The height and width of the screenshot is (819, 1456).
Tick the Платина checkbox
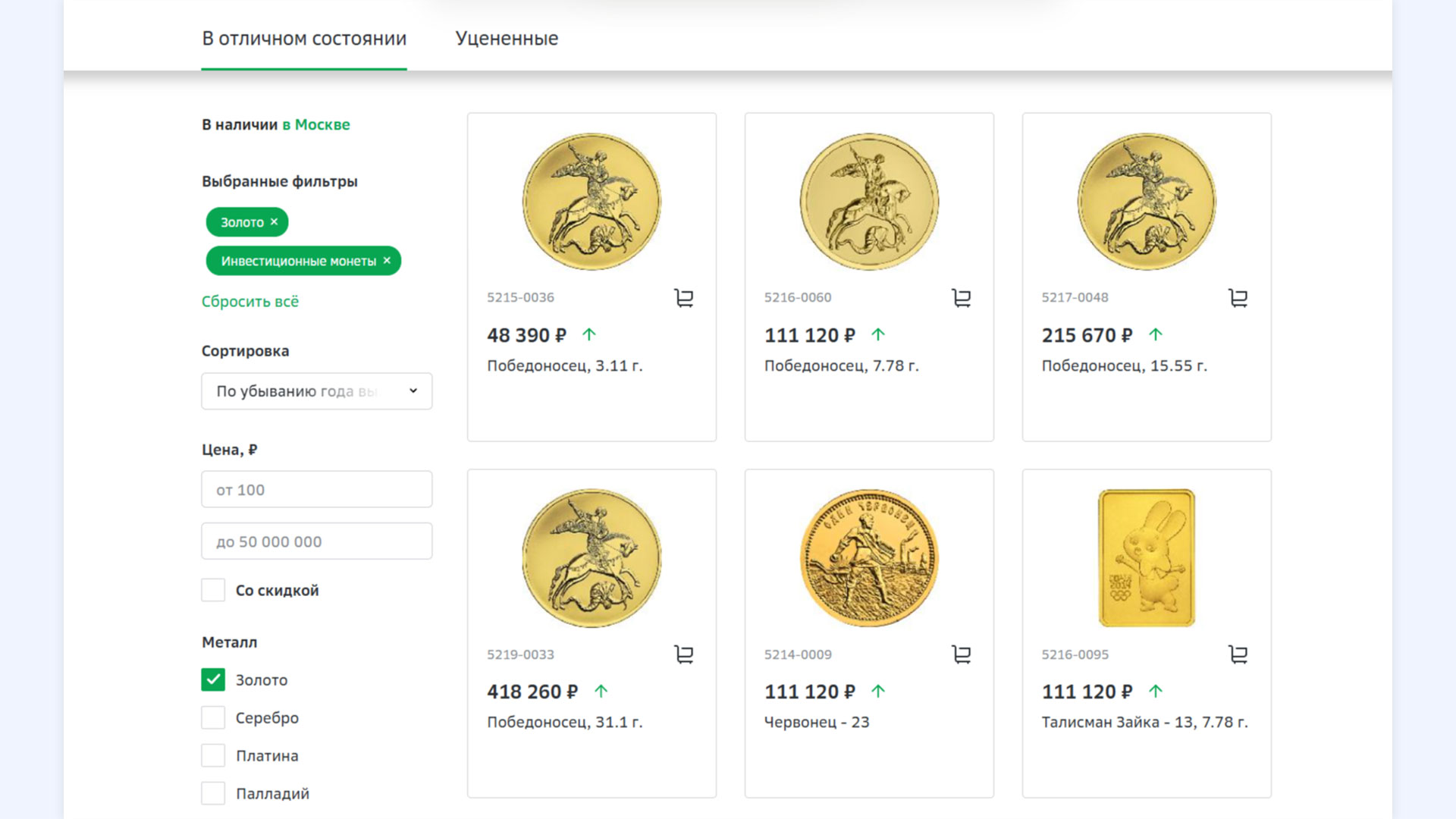pos(213,755)
